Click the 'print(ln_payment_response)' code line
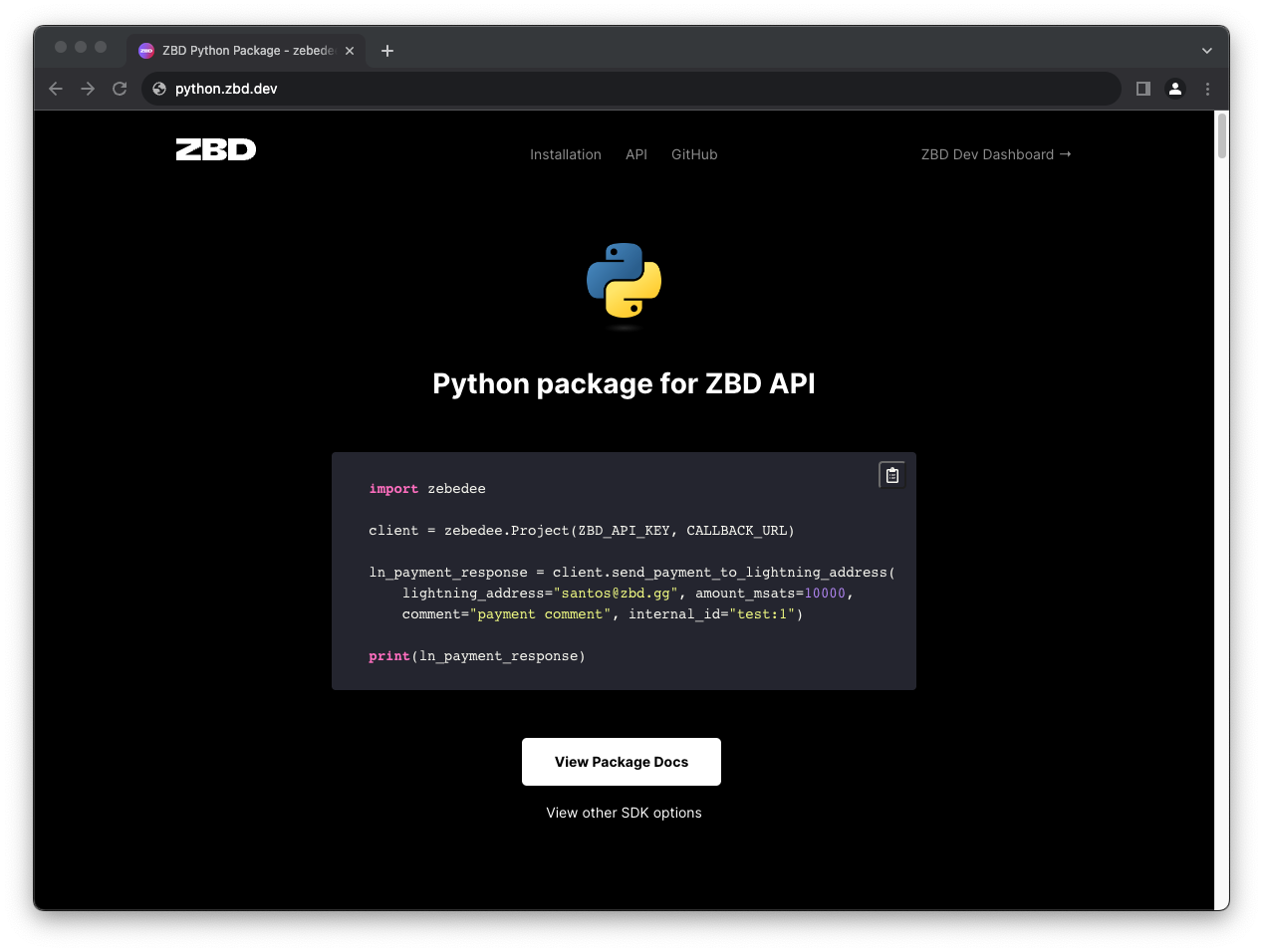 [477, 656]
